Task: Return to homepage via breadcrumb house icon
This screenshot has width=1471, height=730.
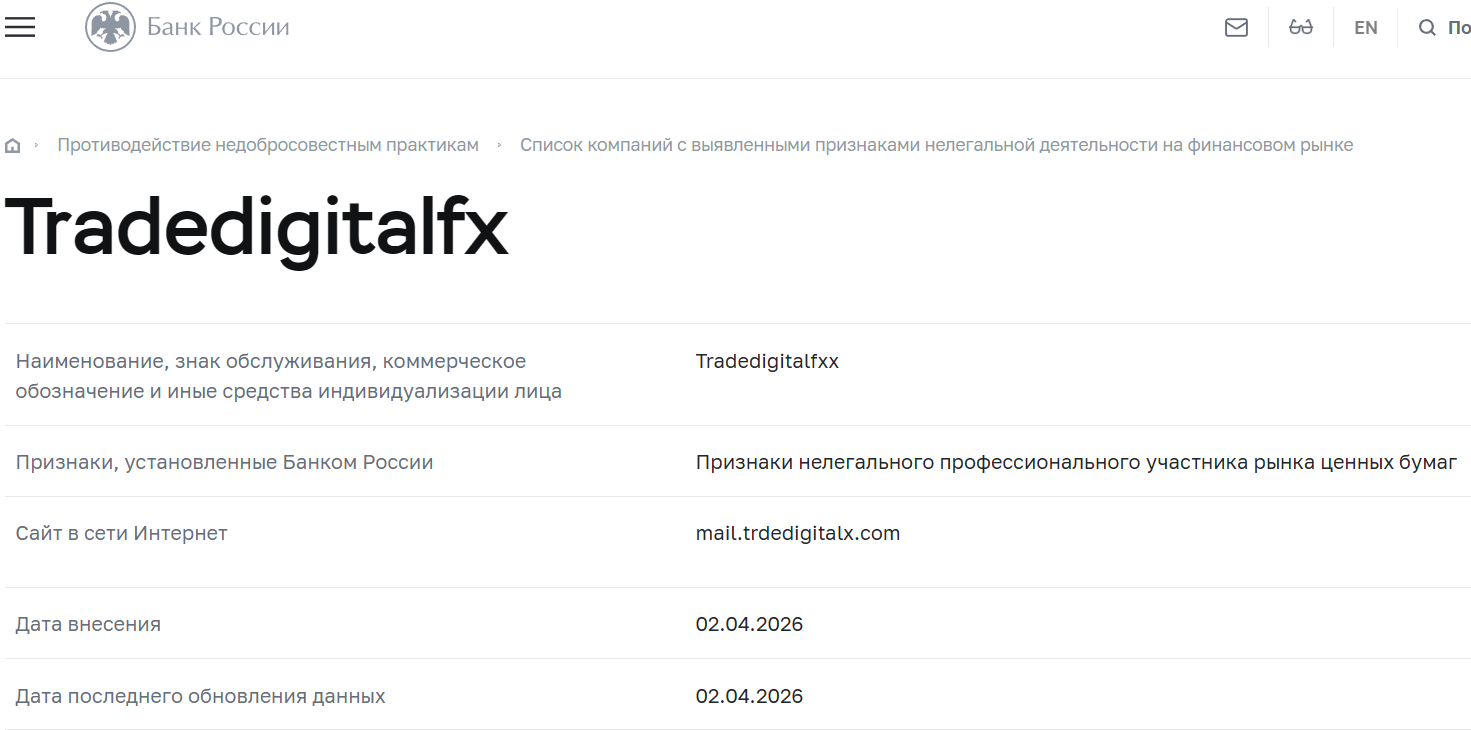Action: (12, 144)
